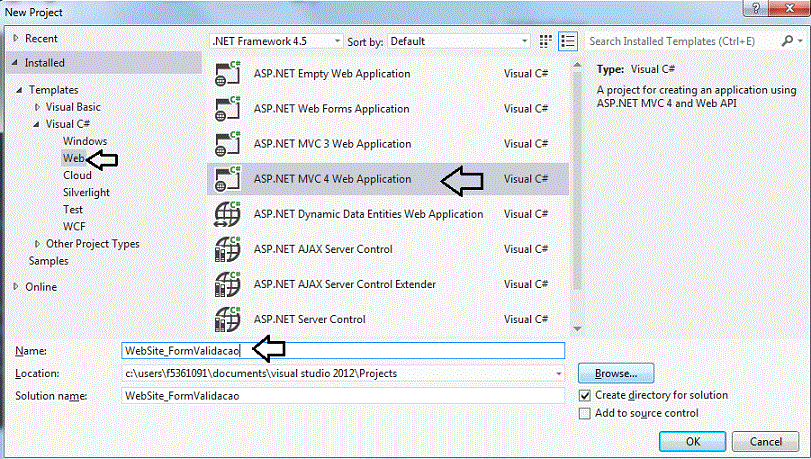811x459 pixels.
Task: Select ASP.NET Dynamic Data Entities Web Application
Action: tap(368, 214)
